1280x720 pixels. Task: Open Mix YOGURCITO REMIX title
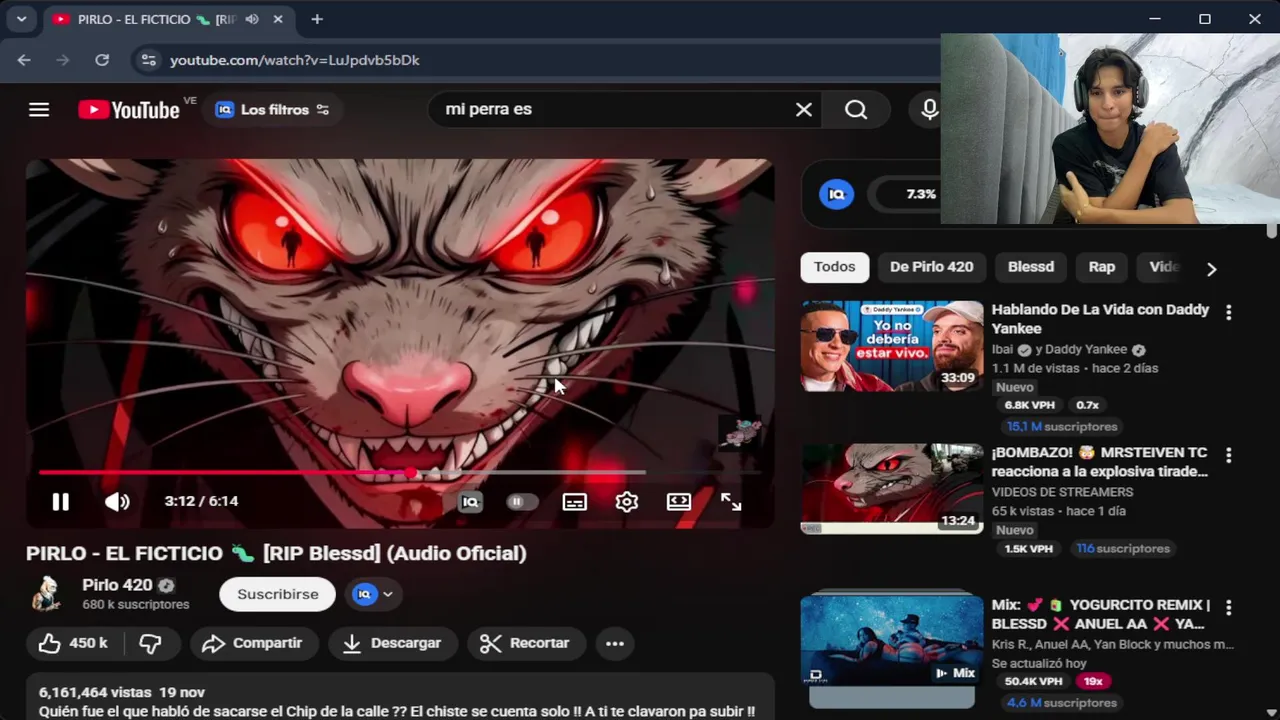(x=1100, y=614)
